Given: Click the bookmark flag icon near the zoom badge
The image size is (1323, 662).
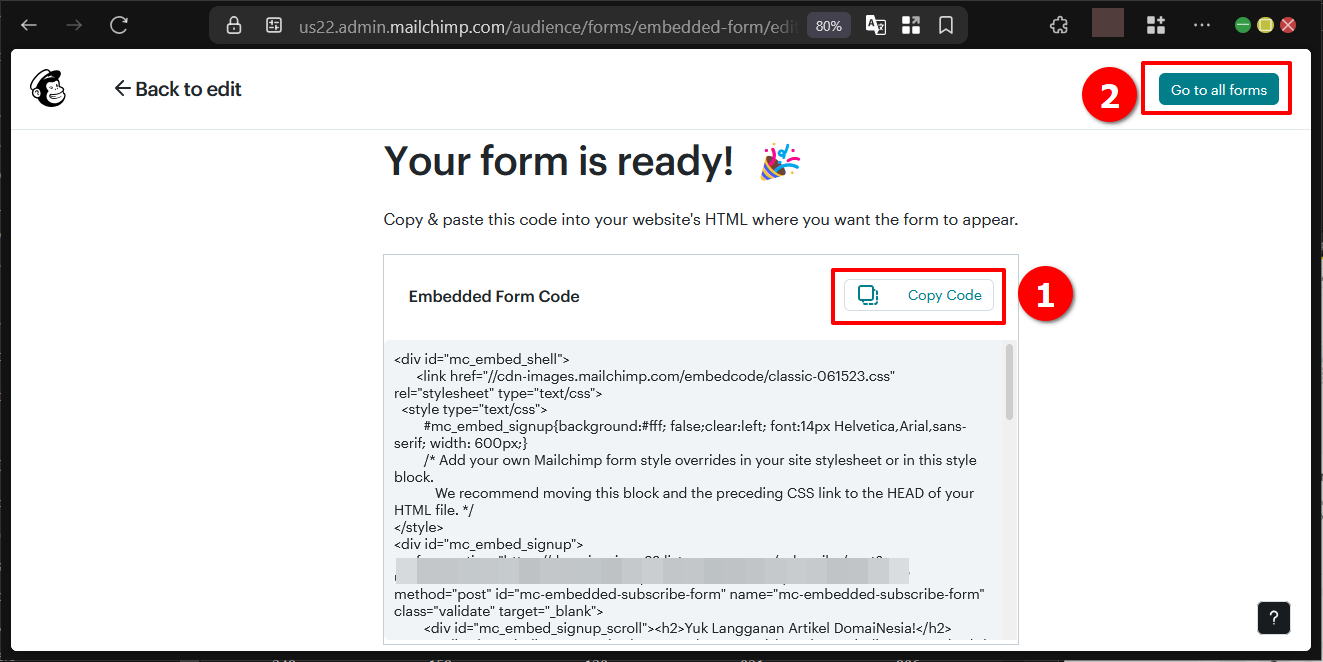Looking at the screenshot, I should tap(946, 24).
